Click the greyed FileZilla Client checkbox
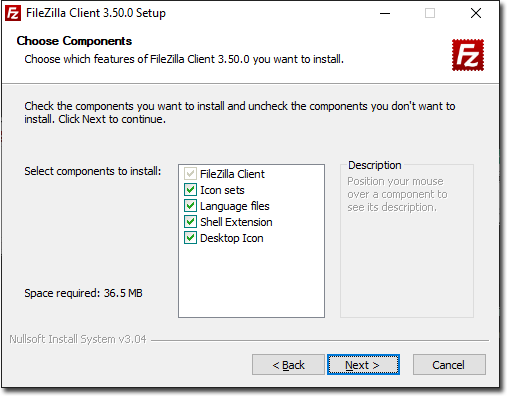This screenshot has height=396, width=507. tap(190, 174)
